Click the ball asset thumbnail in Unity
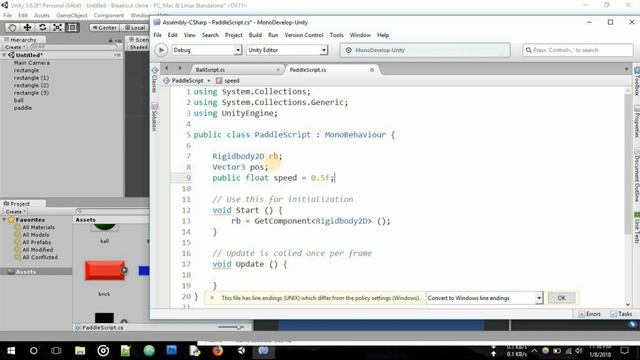Image resolution: width=640 pixels, height=360 pixels. click(x=104, y=228)
